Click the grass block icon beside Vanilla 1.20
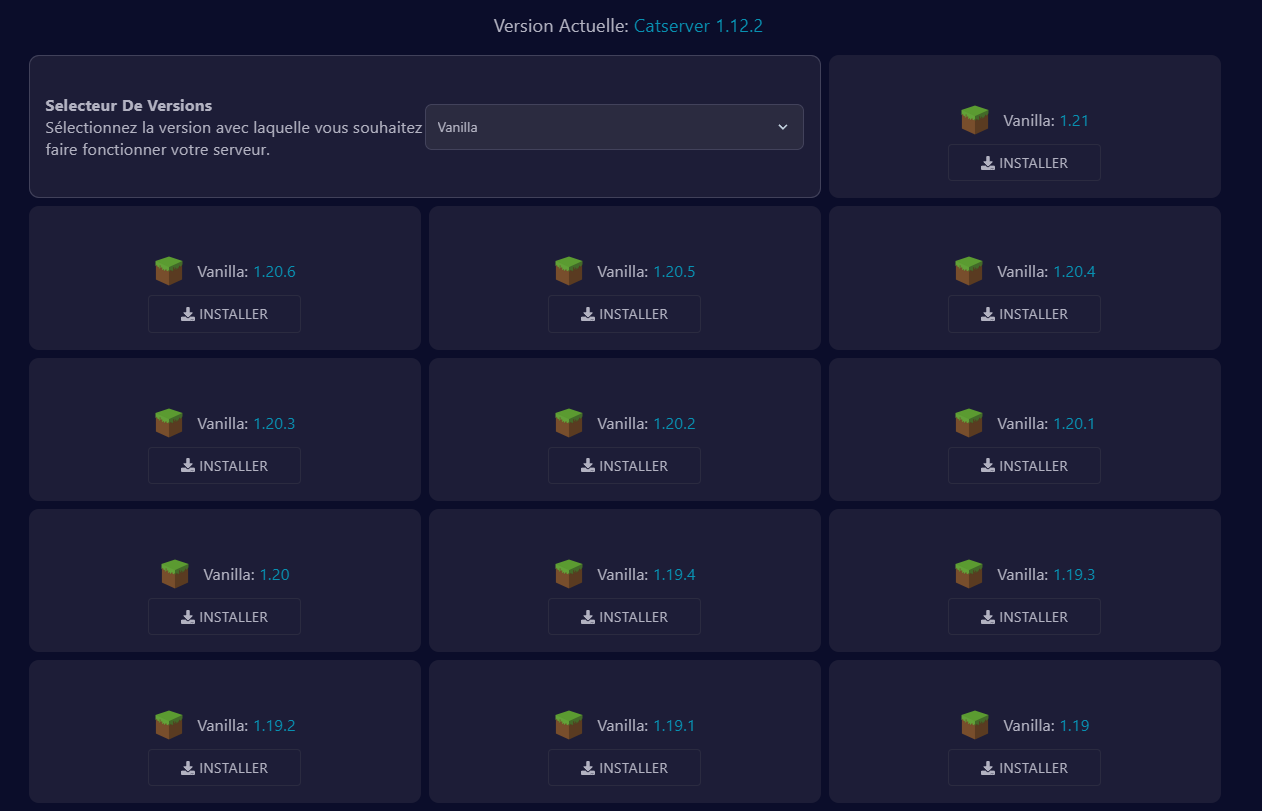Image resolution: width=1262 pixels, height=811 pixels. (175, 574)
